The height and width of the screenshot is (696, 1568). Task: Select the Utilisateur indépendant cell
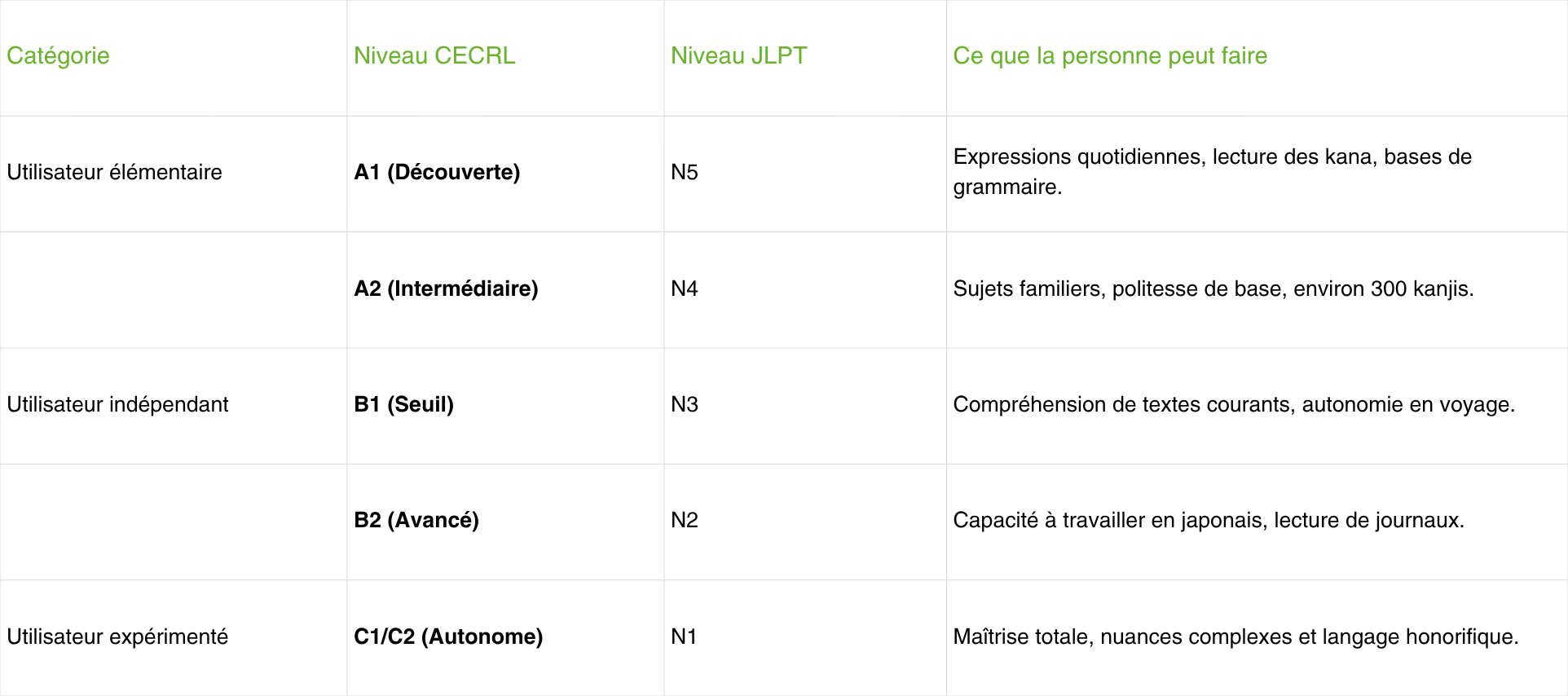tap(118, 404)
